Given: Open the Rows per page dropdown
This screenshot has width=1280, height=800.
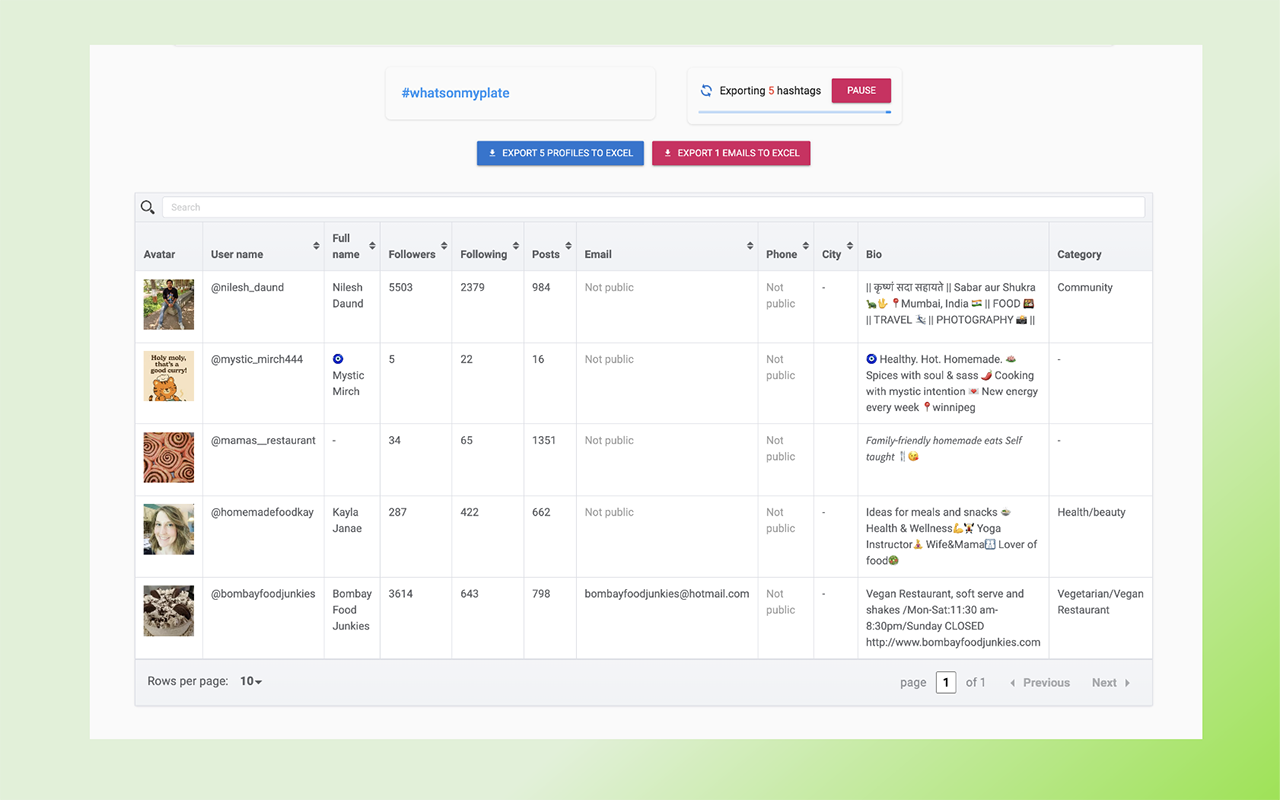Looking at the screenshot, I should point(251,682).
